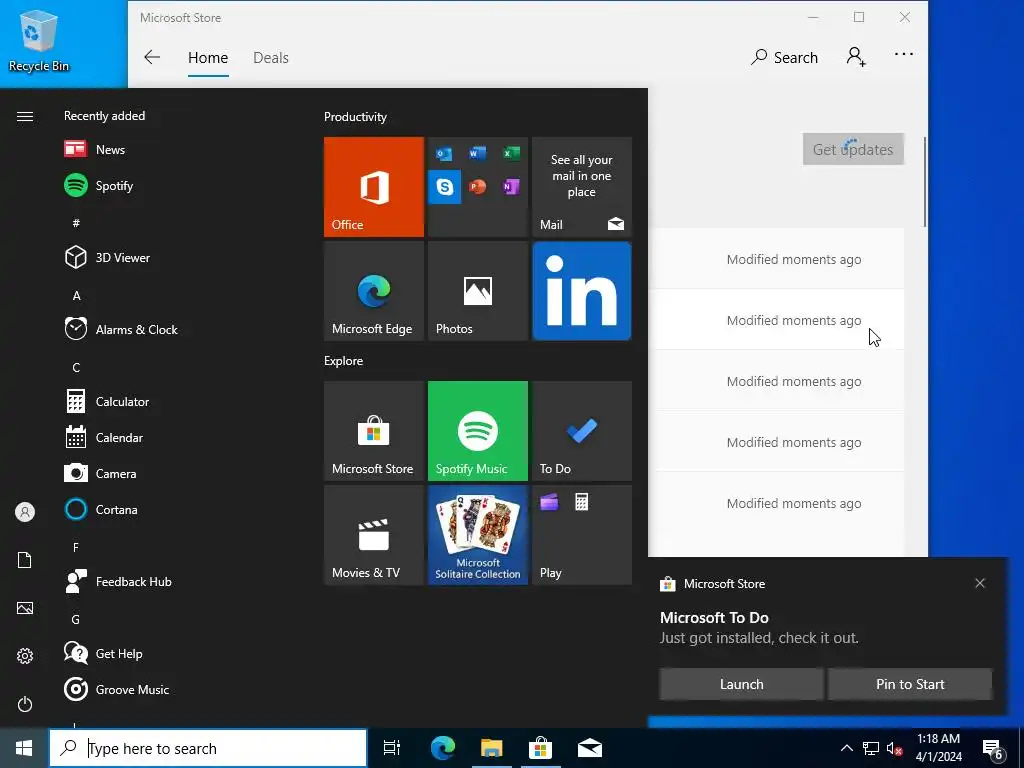Viewport: 1024px width, 768px height.
Task: Click the Windows Start button
Action: [x=24, y=748]
